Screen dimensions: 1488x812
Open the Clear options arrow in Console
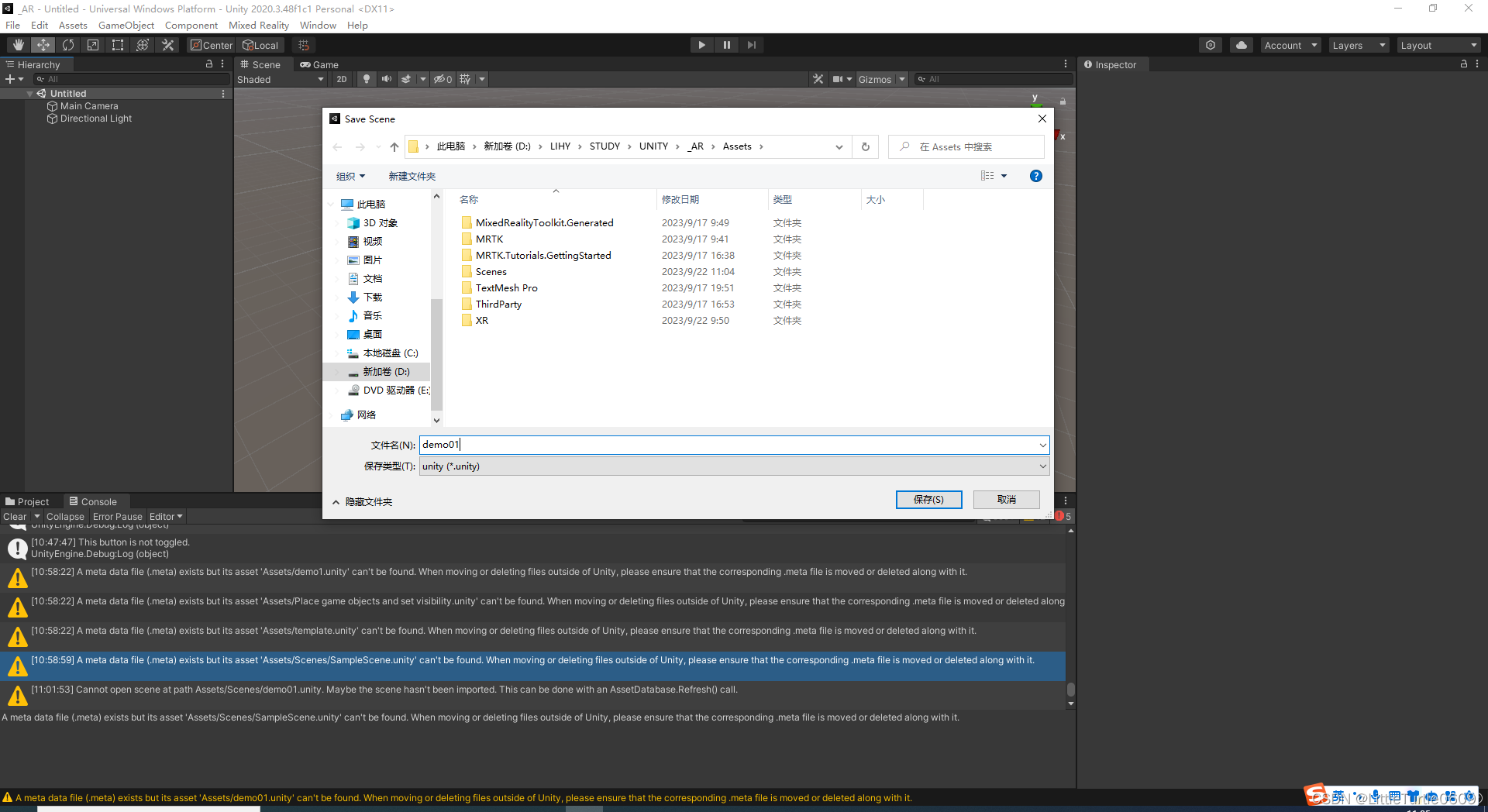(x=36, y=517)
